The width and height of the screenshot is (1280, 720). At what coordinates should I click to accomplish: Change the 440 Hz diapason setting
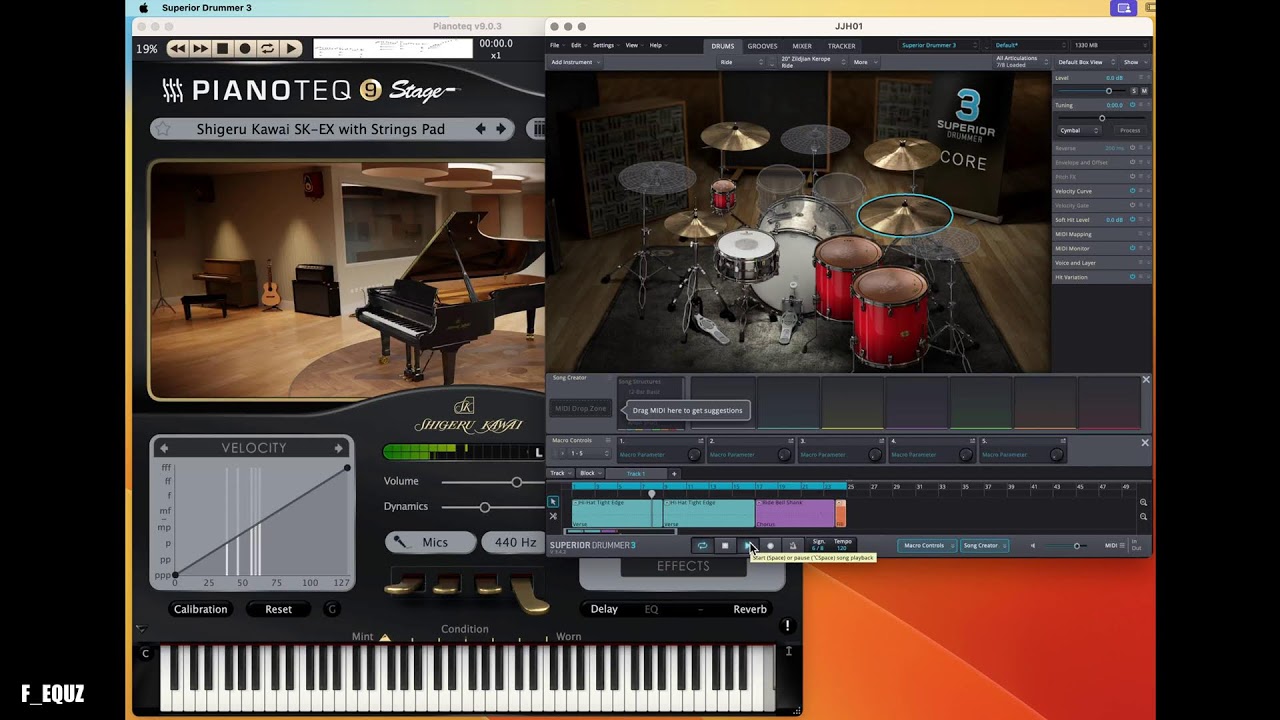click(514, 542)
